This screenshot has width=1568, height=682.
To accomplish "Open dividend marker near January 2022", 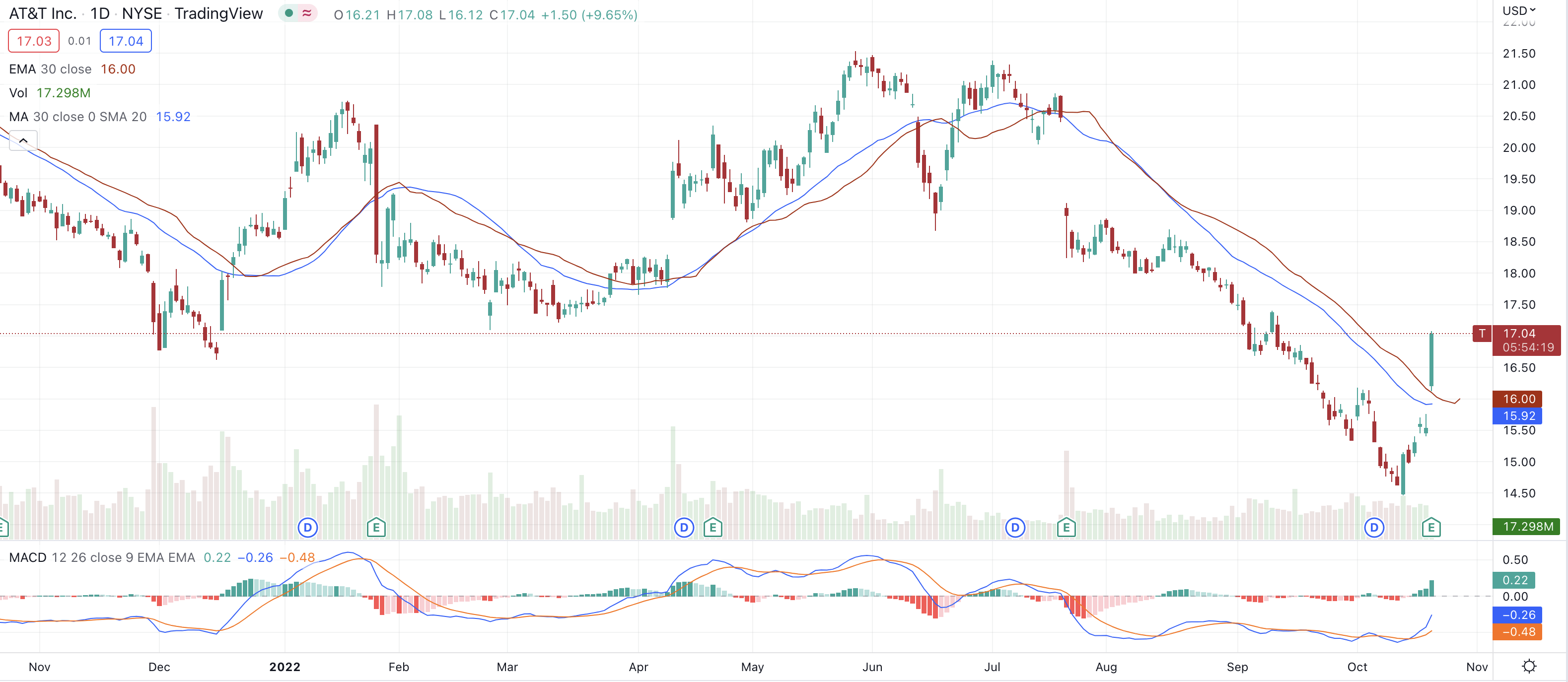I will [x=307, y=528].
